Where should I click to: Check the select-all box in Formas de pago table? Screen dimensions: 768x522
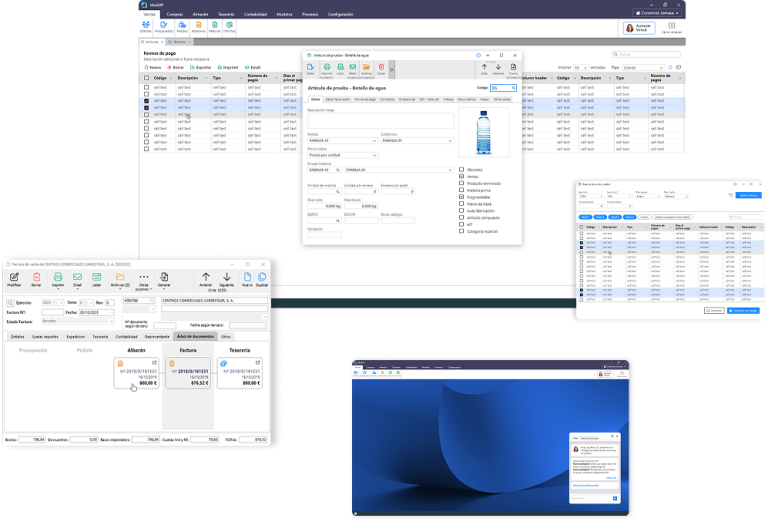click(x=146, y=78)
